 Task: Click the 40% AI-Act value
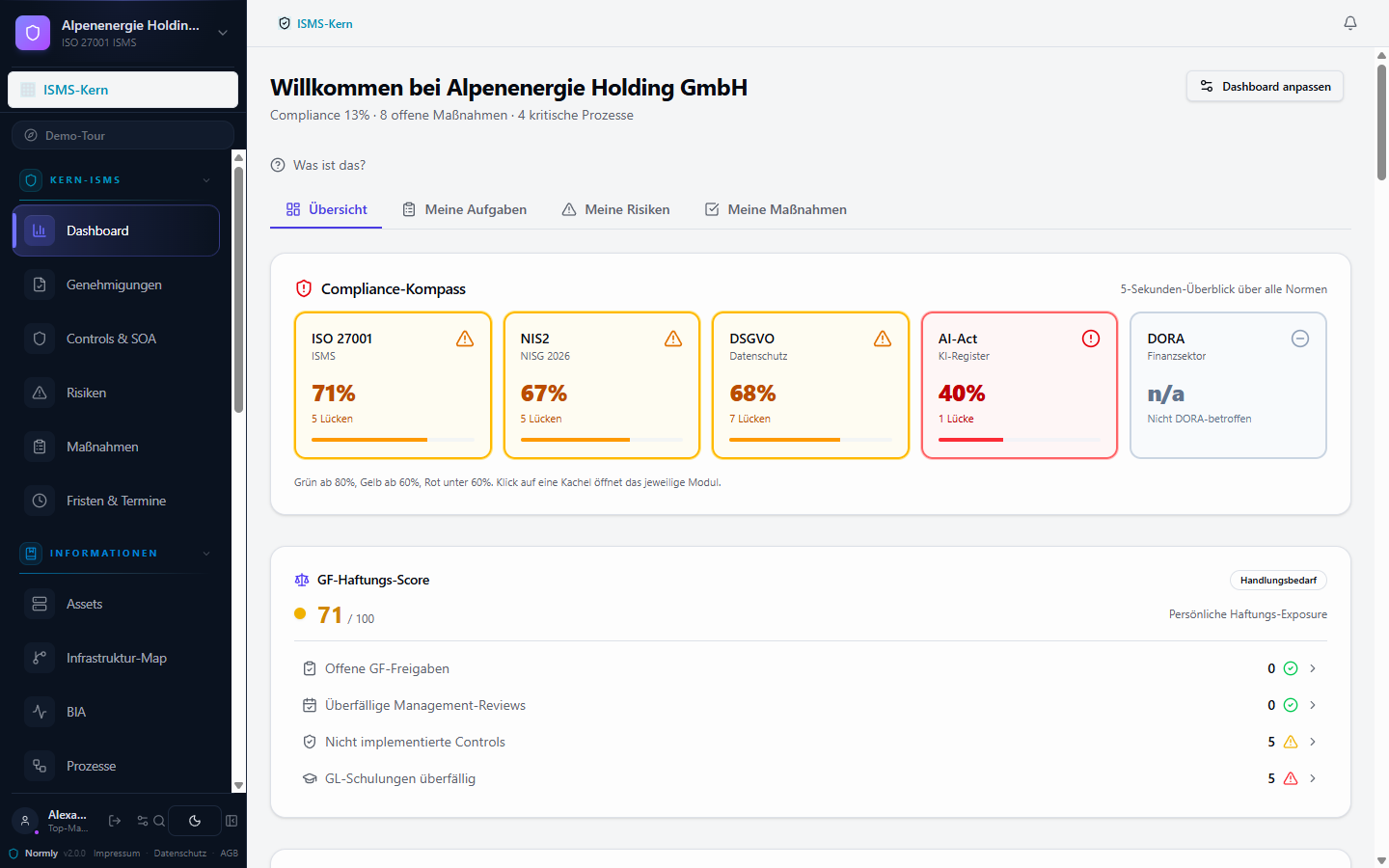(962, 393)
